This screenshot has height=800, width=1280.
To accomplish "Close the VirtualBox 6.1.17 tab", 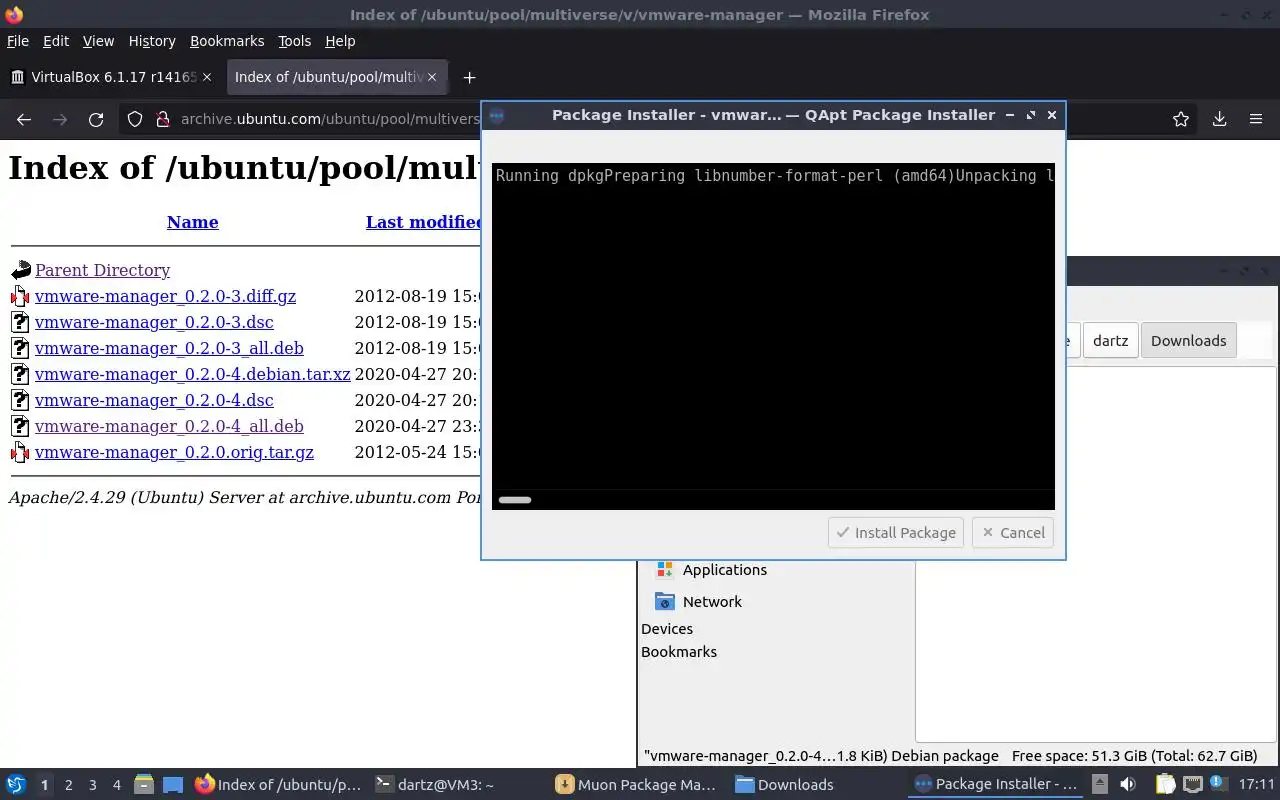I will 207,77.
